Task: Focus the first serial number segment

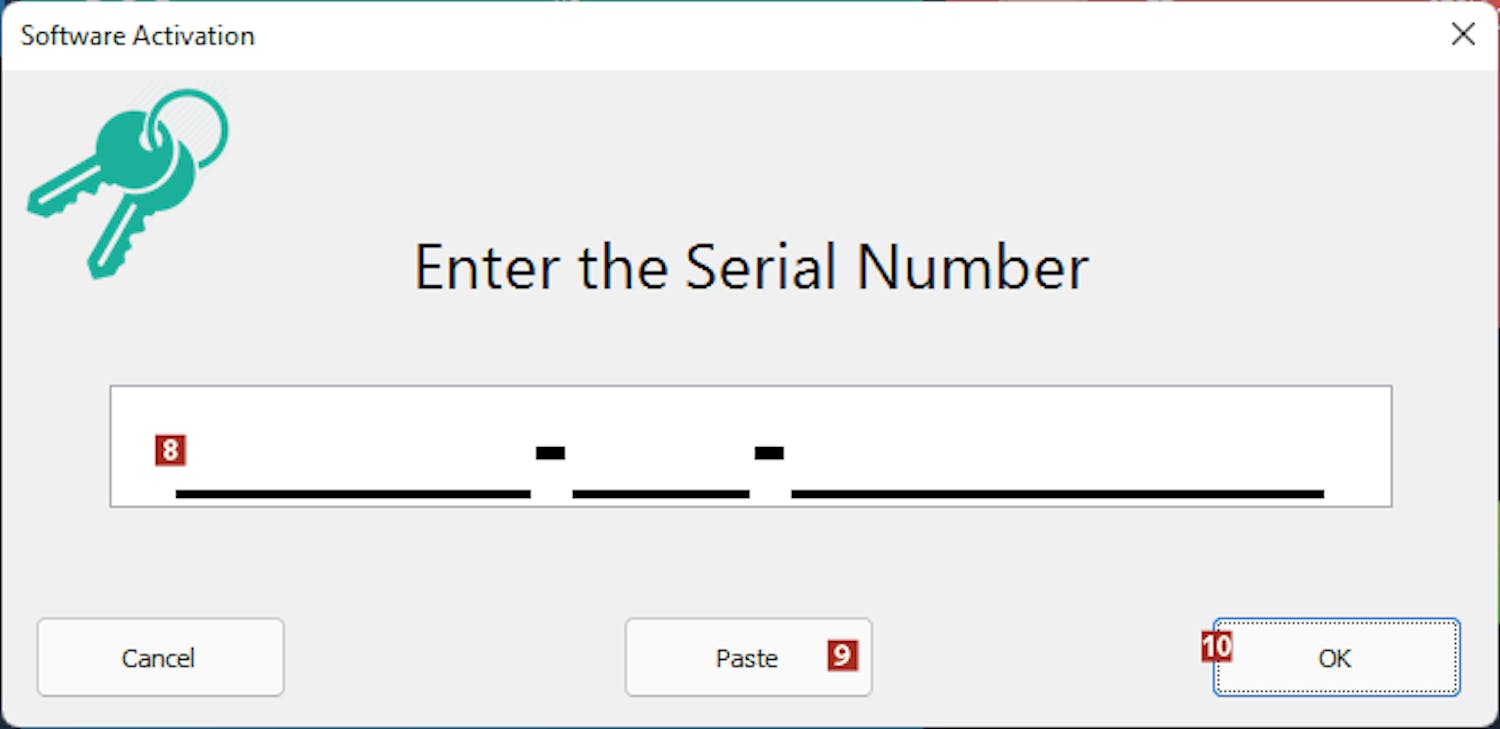Action: pyautogui.click(x=352, y=465)
